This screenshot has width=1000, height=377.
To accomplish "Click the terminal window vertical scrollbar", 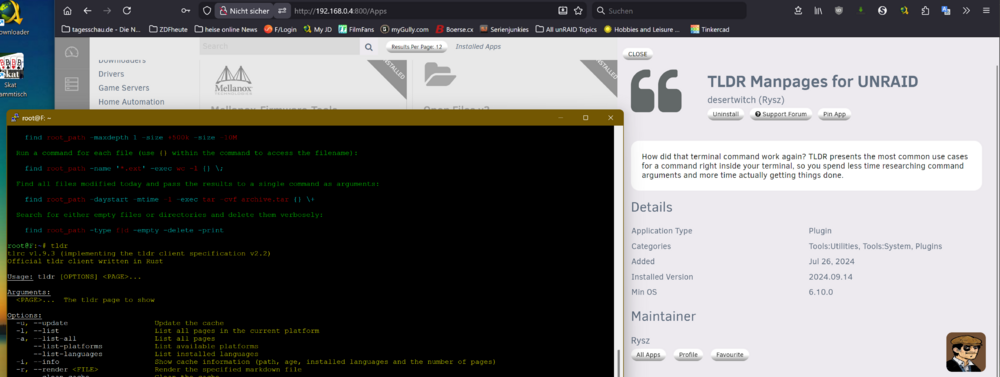I will coord(618,251).
